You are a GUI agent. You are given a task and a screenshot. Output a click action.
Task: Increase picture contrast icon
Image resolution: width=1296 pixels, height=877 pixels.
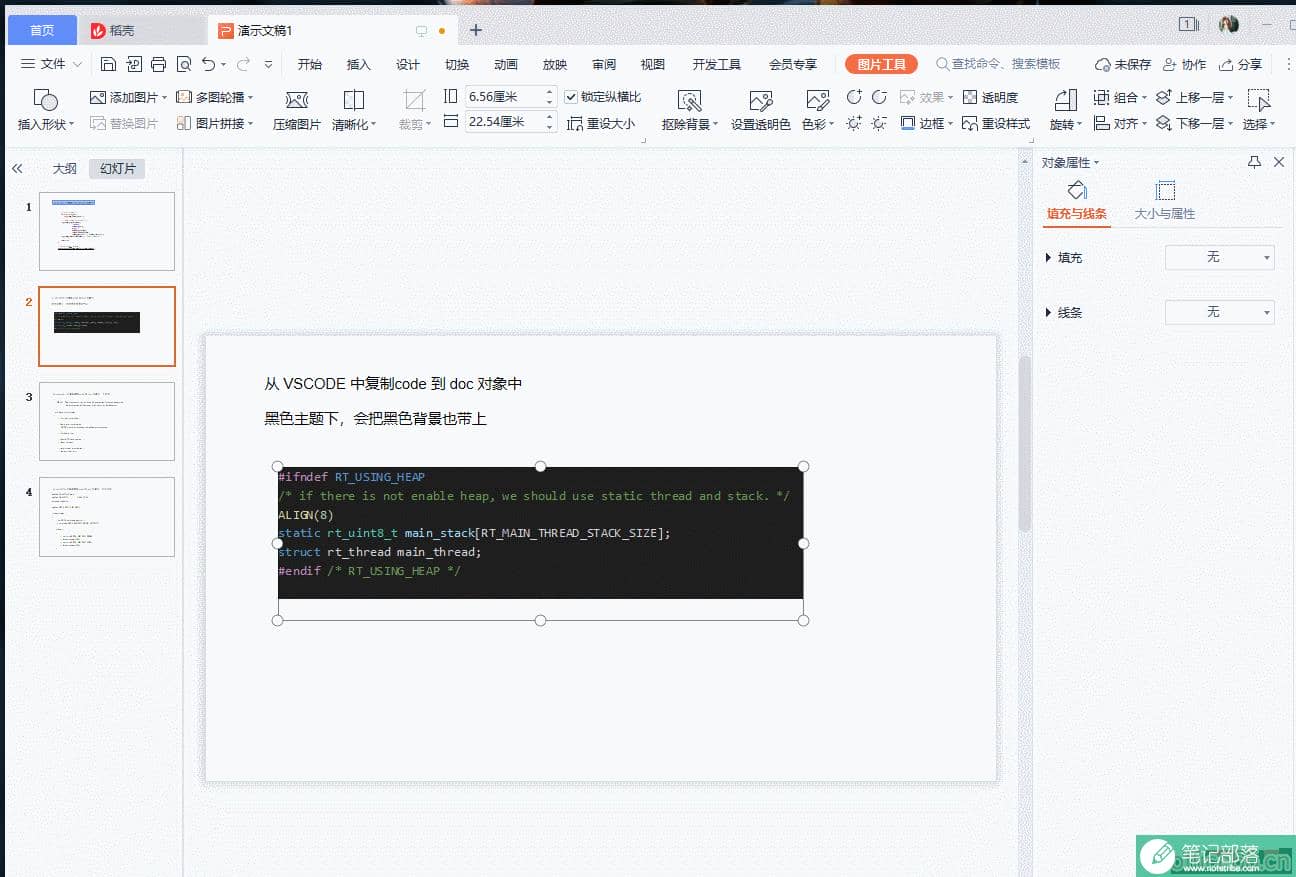(854, 97)
